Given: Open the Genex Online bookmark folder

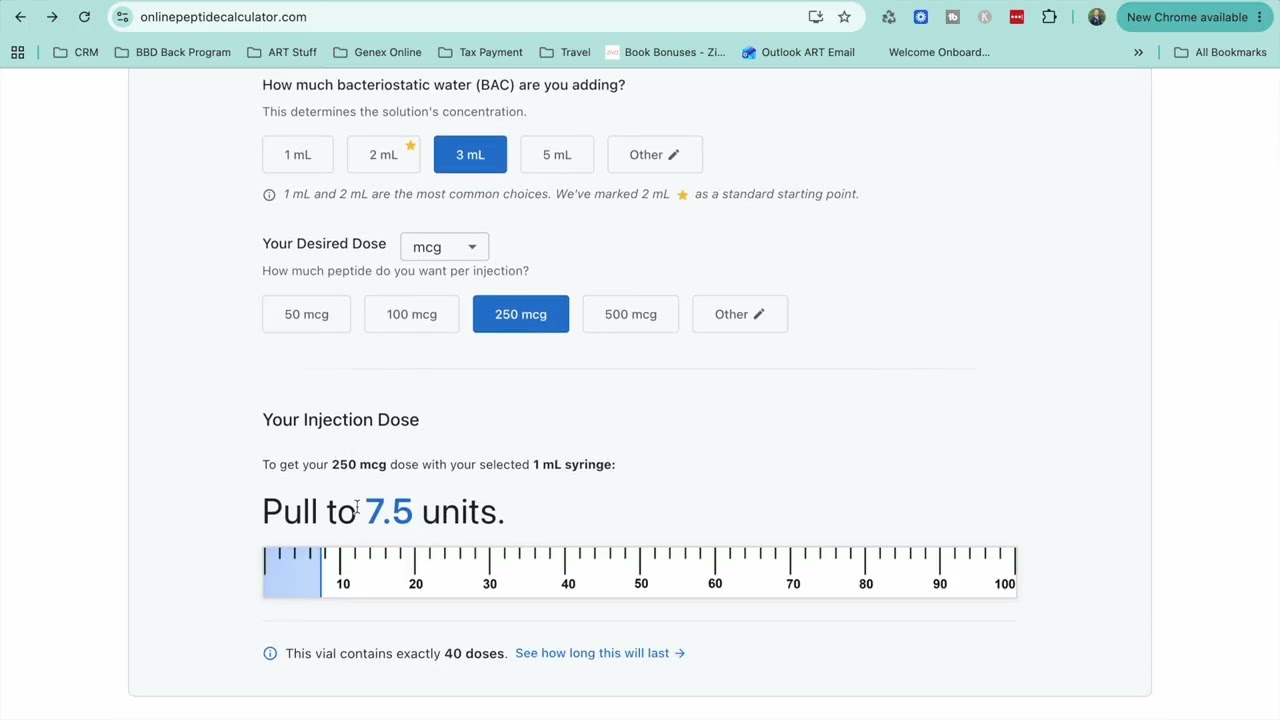Looking at the screenshot, I should 377,52.
